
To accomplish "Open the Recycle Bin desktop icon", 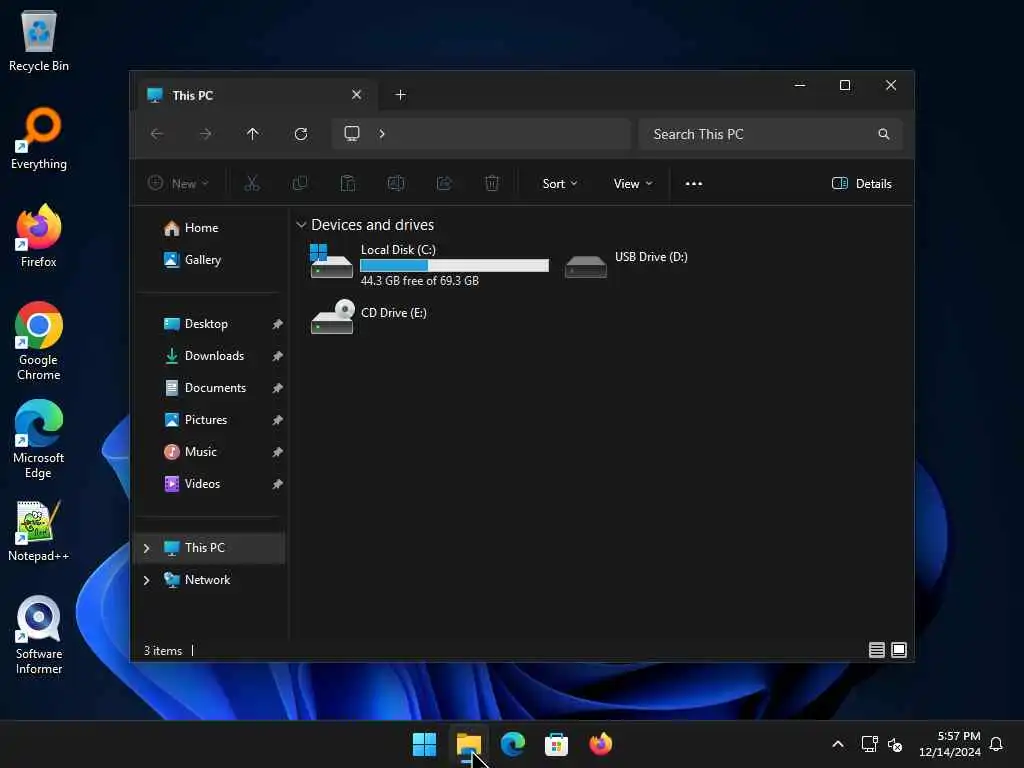I will [x=39, y=40].
